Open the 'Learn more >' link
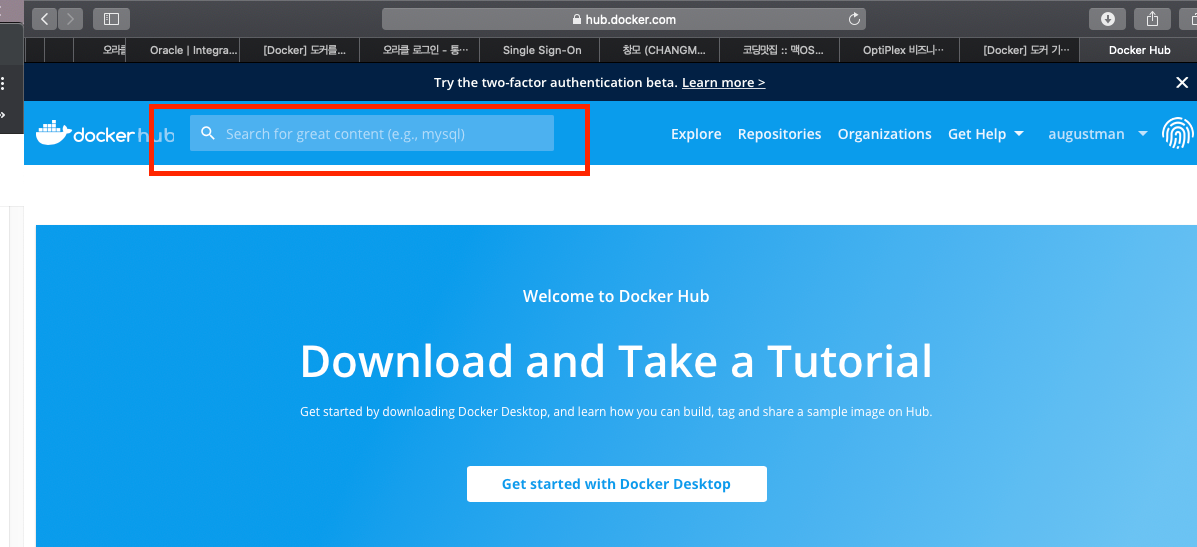 pos(724,82)
